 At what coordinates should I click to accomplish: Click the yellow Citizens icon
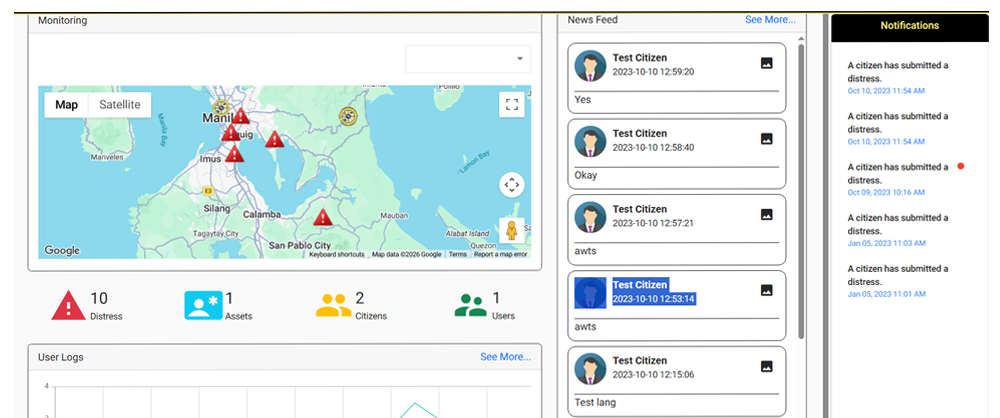[334, 305]
